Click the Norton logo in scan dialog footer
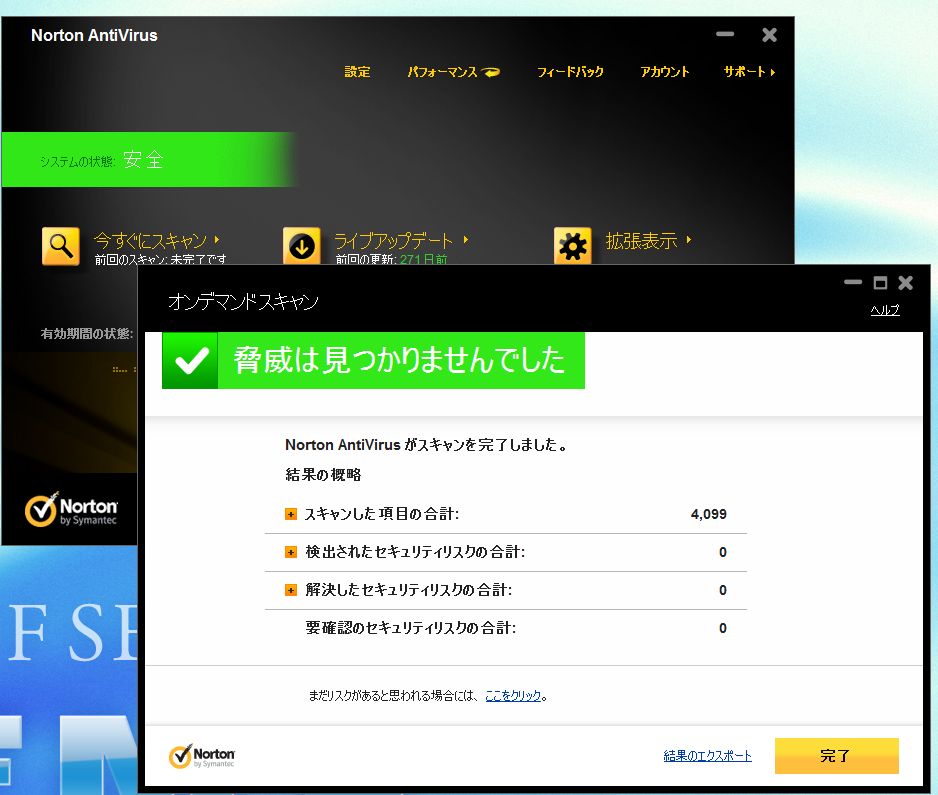938x795 pixels. pyautogui.click(x=202, y=756)
